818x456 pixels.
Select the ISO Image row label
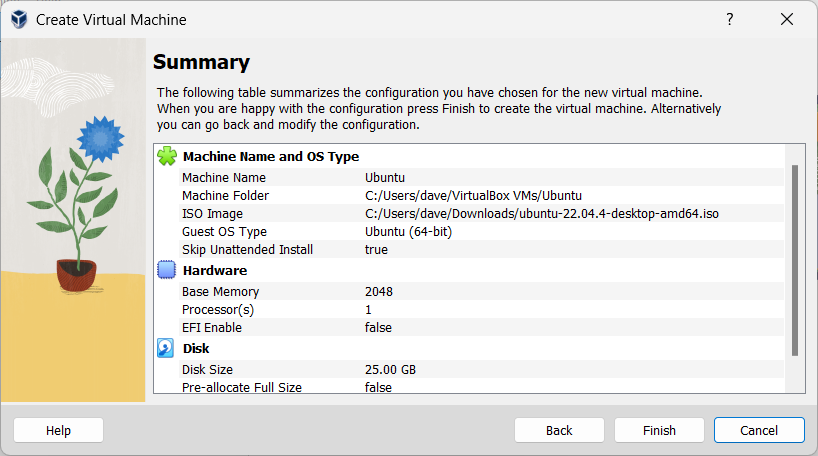click(212, 214)
